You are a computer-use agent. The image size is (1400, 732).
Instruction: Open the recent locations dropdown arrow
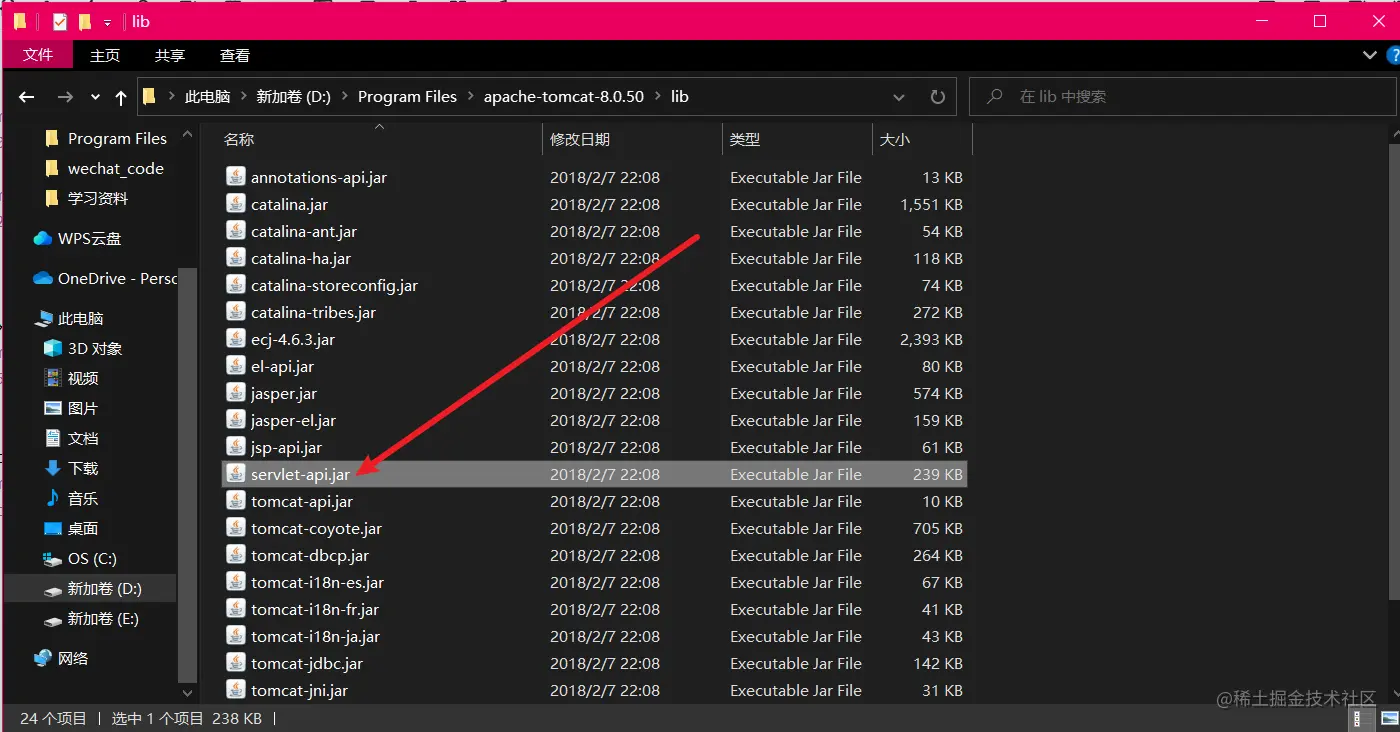click(x=95, y=97)
